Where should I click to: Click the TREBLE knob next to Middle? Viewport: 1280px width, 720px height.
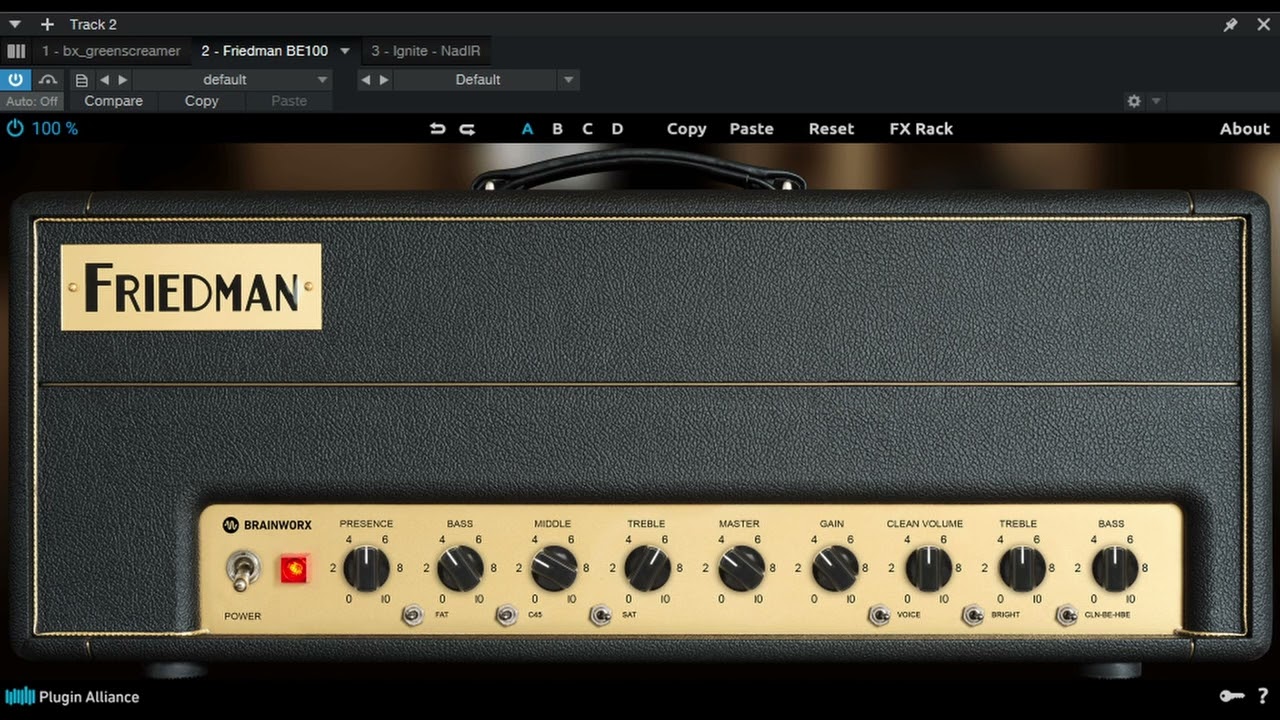click(x=647, y=569)
